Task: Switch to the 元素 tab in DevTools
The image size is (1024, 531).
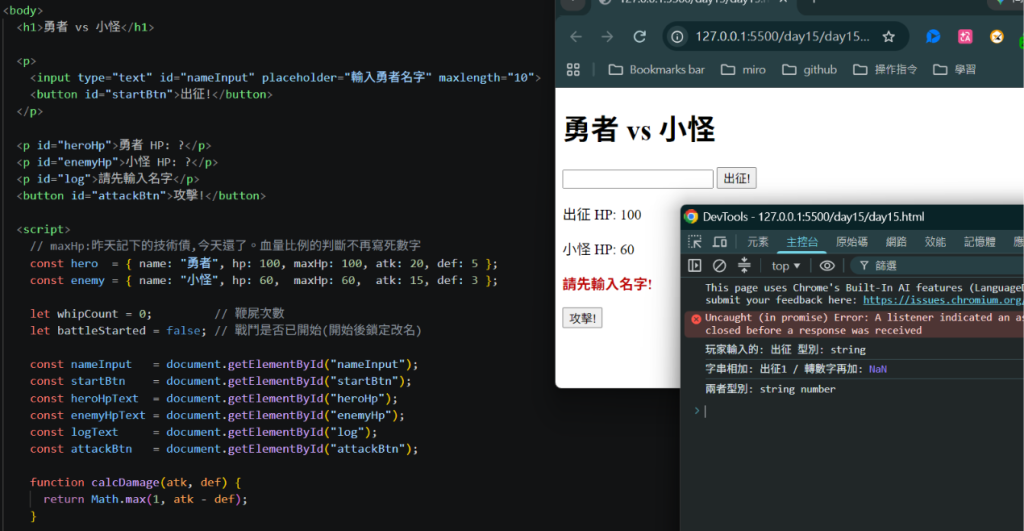Action: tap(758, 242)
